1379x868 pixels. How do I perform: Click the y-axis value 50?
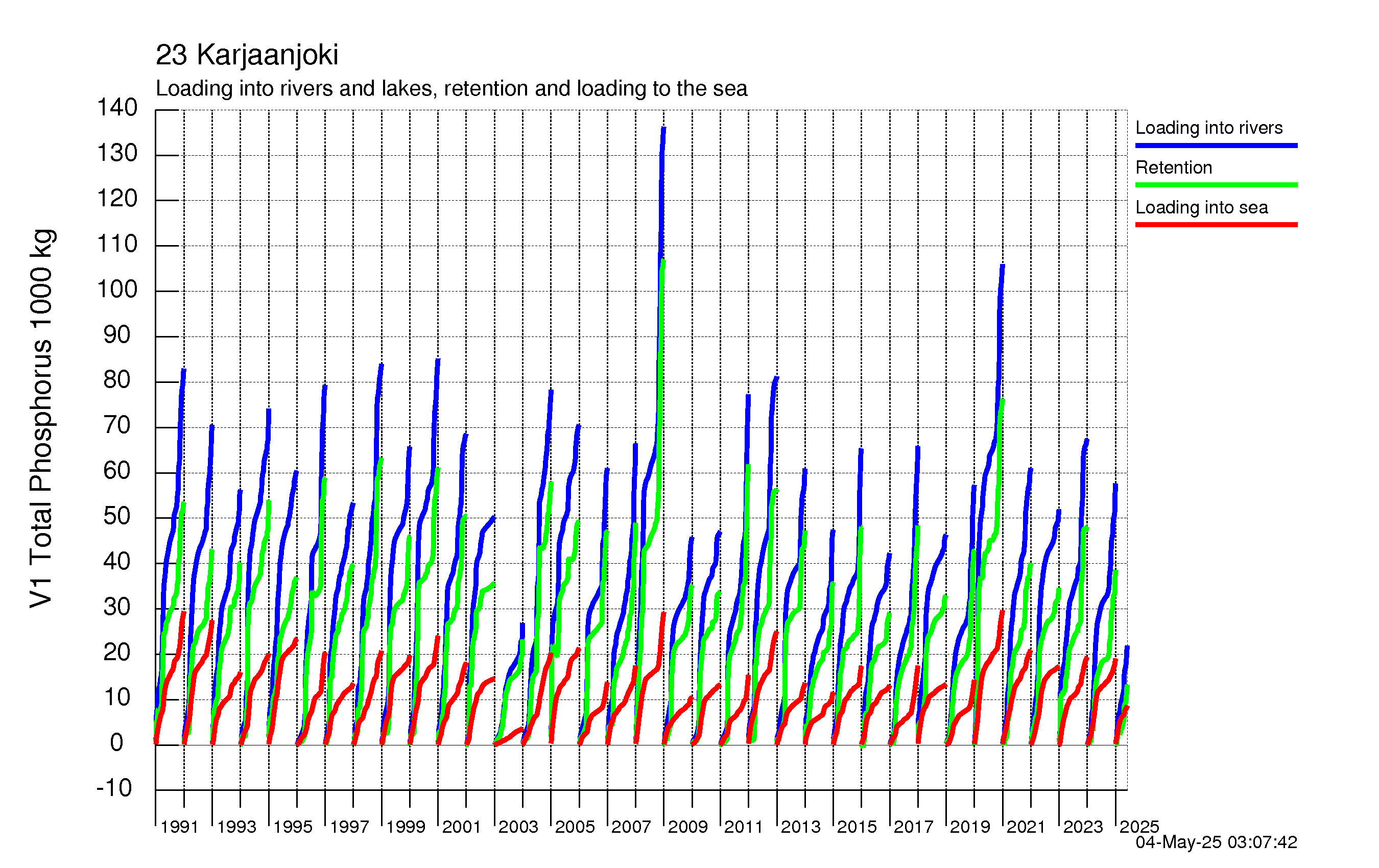pos(117,516)
